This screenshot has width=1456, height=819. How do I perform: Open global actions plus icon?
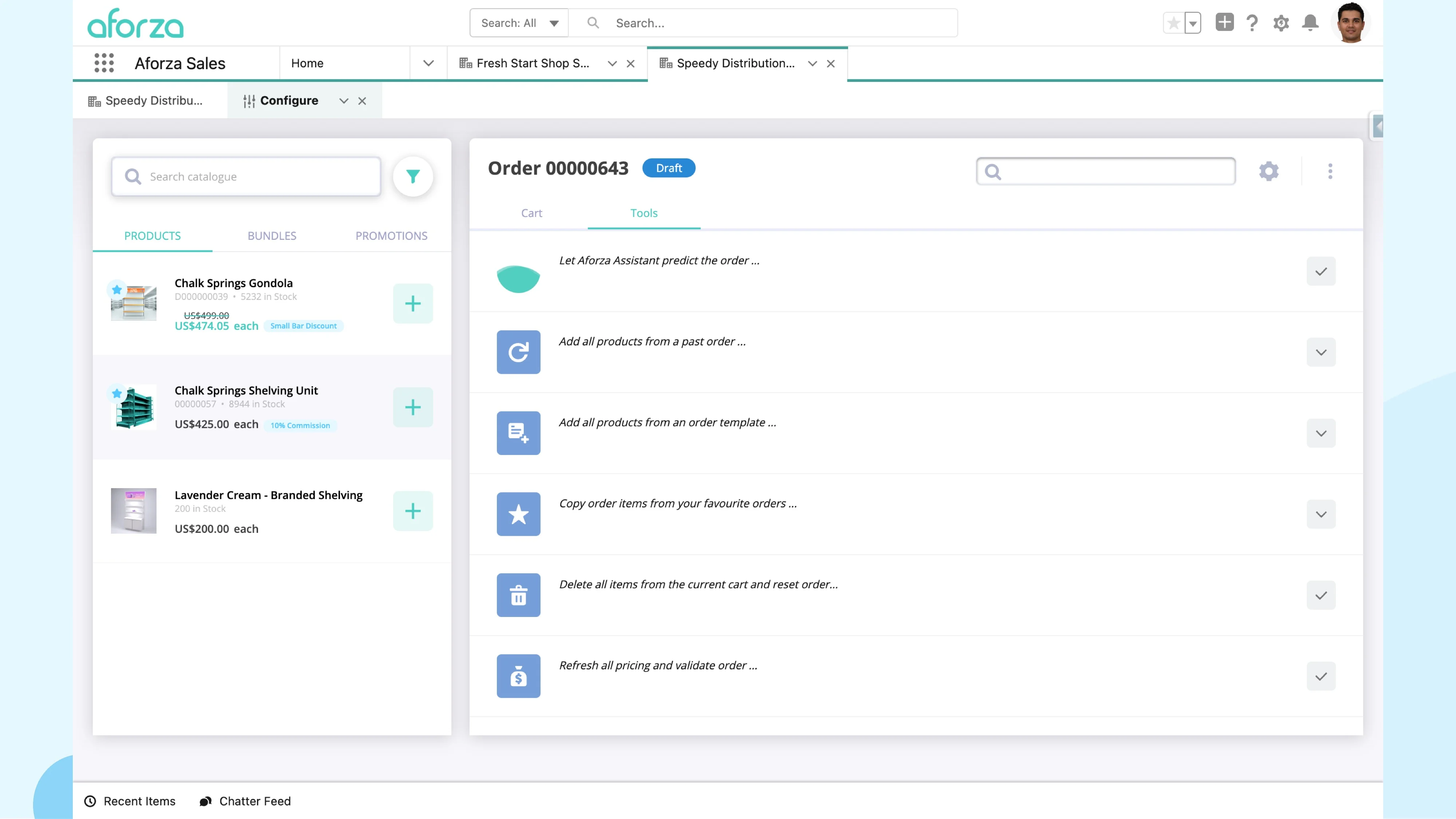[1224, 23]
